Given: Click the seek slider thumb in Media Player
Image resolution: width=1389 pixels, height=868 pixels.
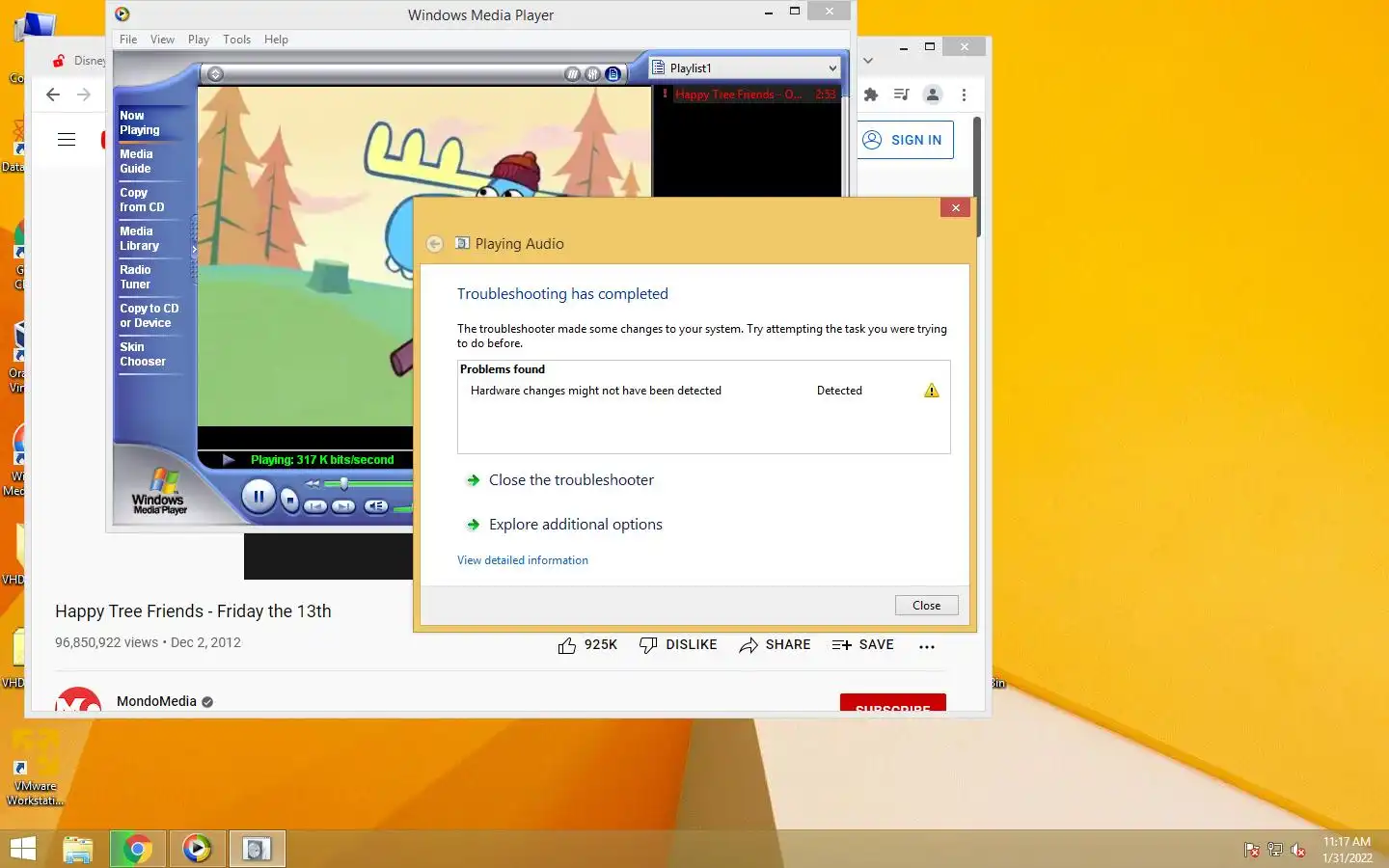Looking at the screenshot, I should [x=343, y=484].
